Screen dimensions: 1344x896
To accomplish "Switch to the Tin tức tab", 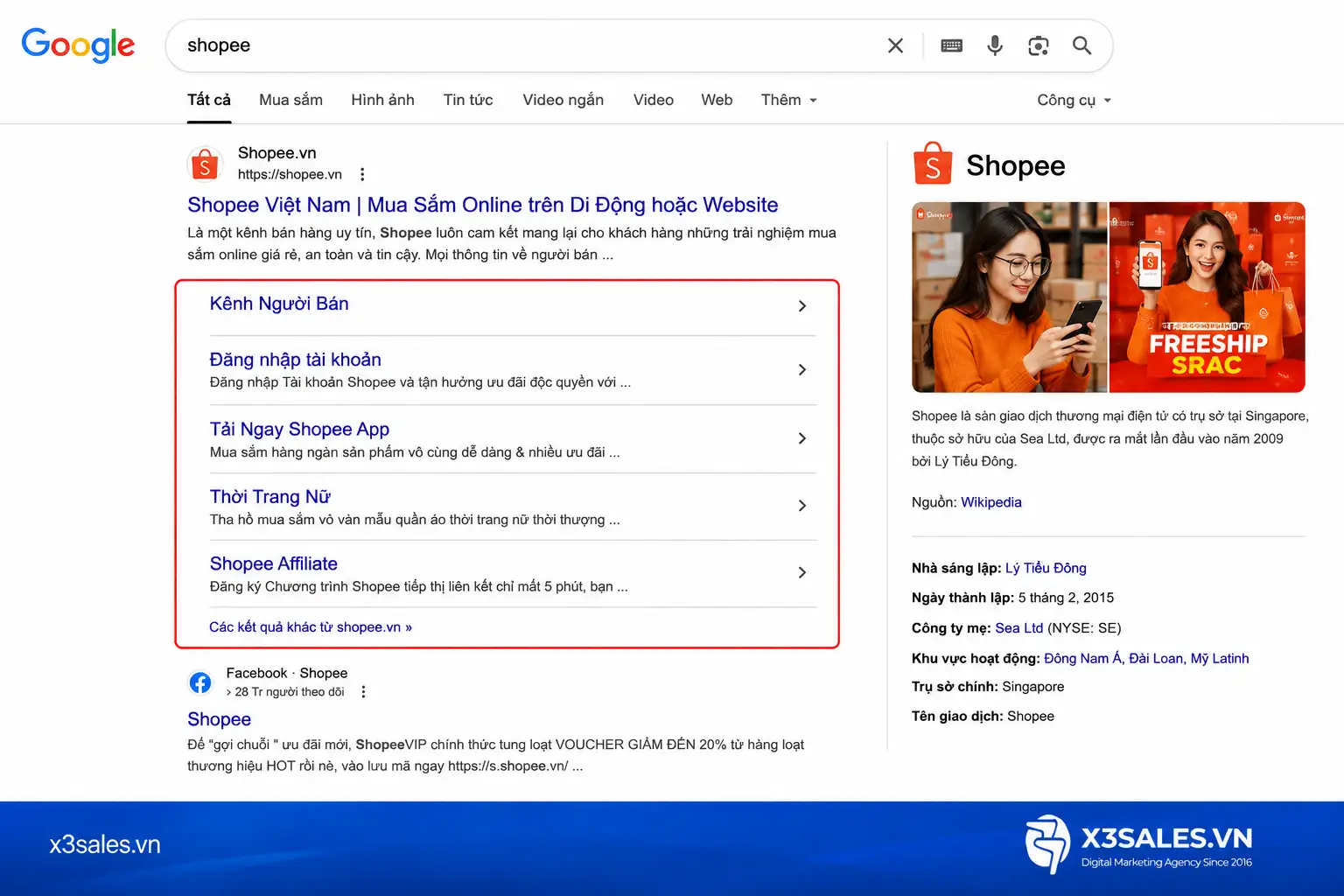I will [468, 100].
